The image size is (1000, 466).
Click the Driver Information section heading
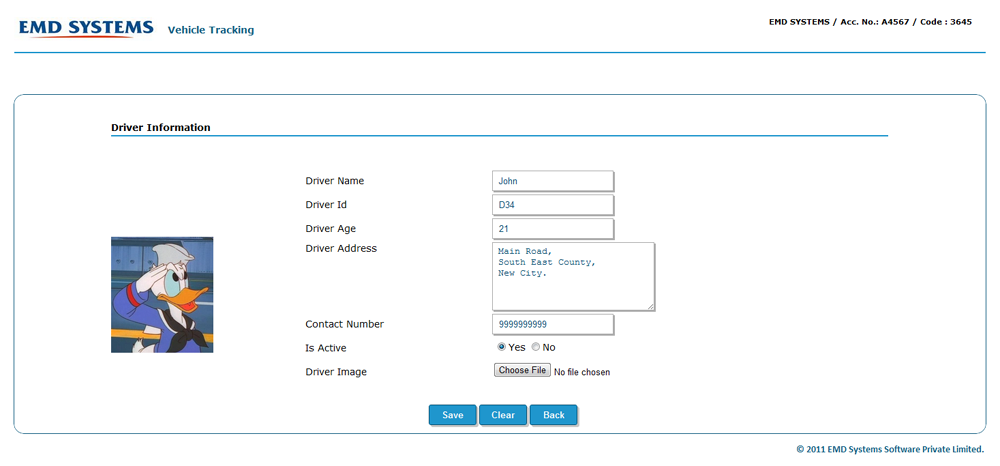(161, 128)
